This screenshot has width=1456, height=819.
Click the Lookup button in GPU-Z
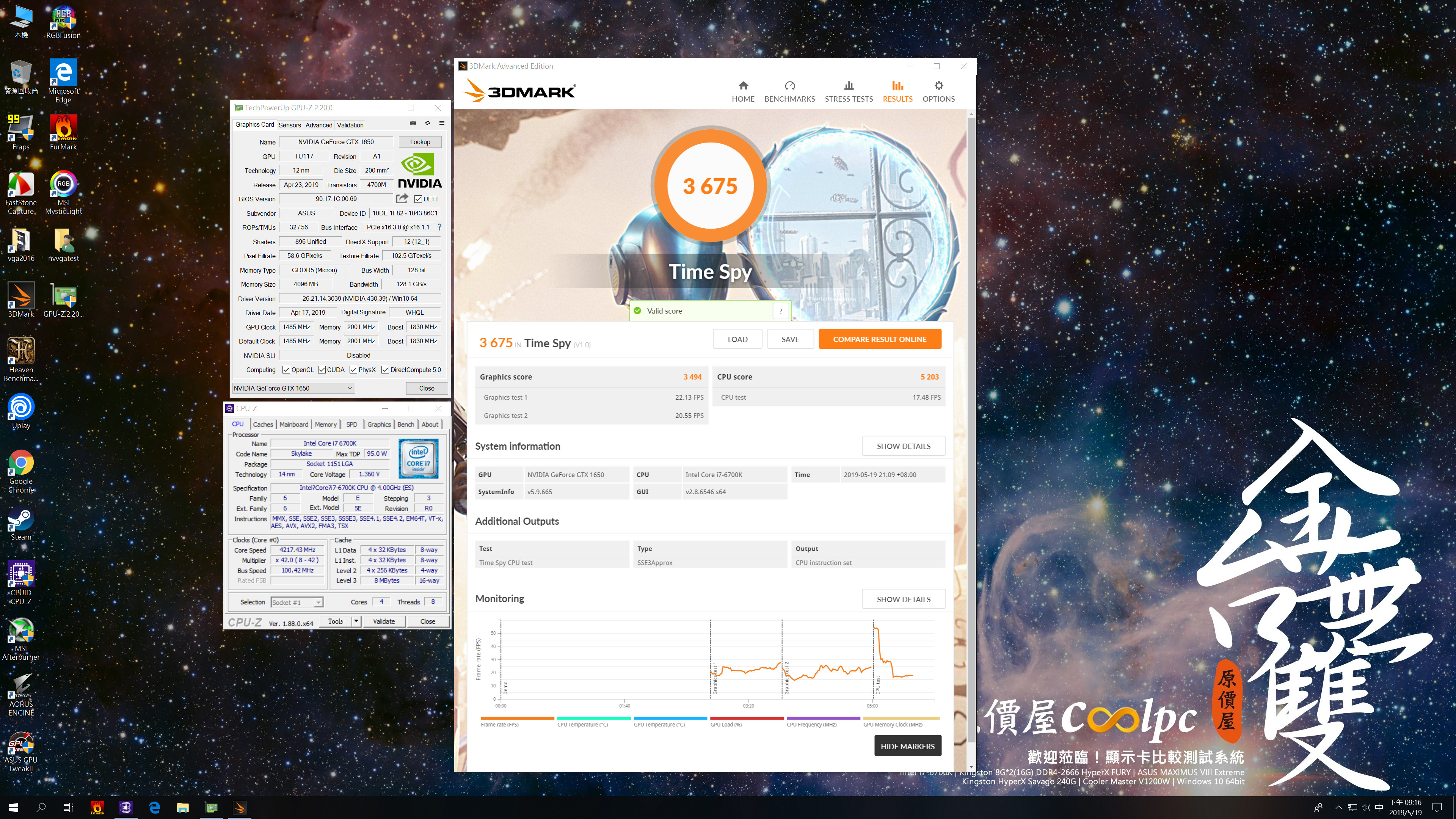(420, 142)
